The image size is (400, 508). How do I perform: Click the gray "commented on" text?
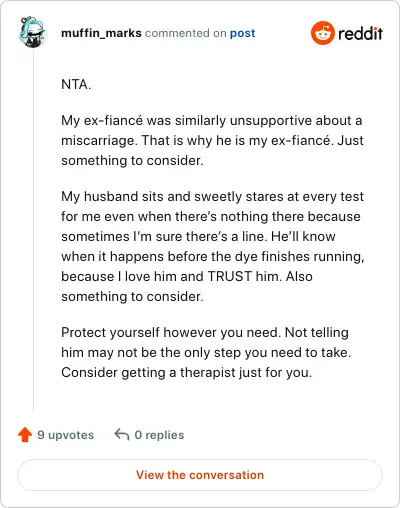click(186, 33)
